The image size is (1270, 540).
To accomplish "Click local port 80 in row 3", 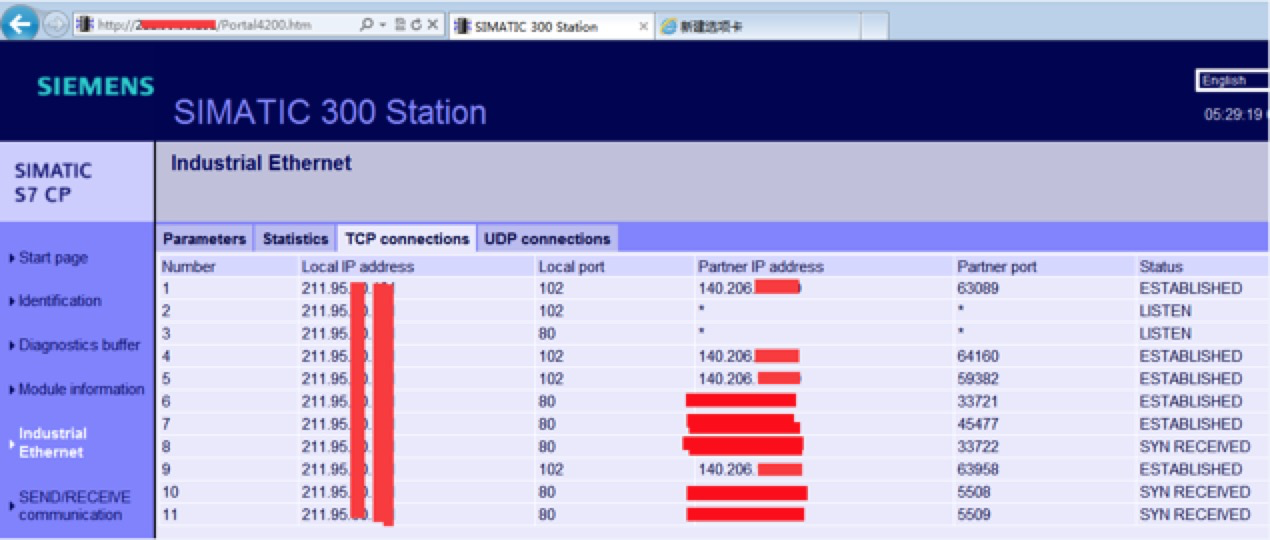I will click(547, 334).
